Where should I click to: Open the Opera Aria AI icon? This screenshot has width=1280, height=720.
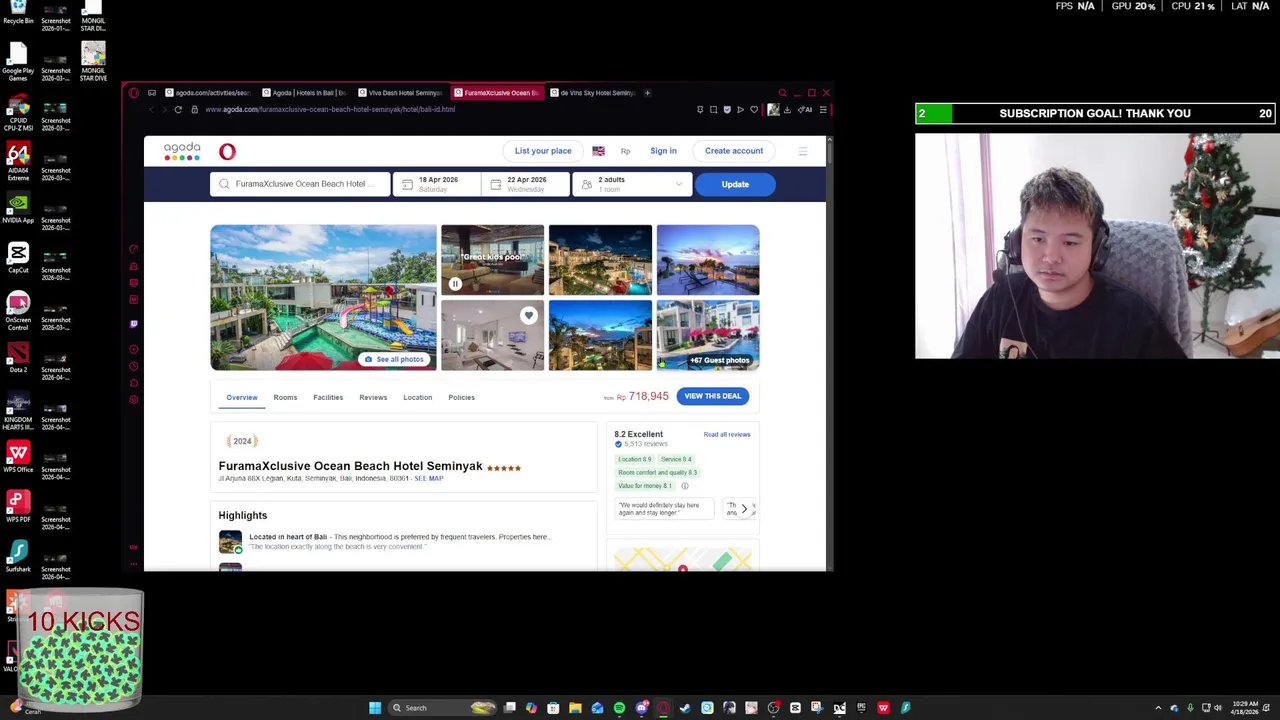tap(806, 109)
